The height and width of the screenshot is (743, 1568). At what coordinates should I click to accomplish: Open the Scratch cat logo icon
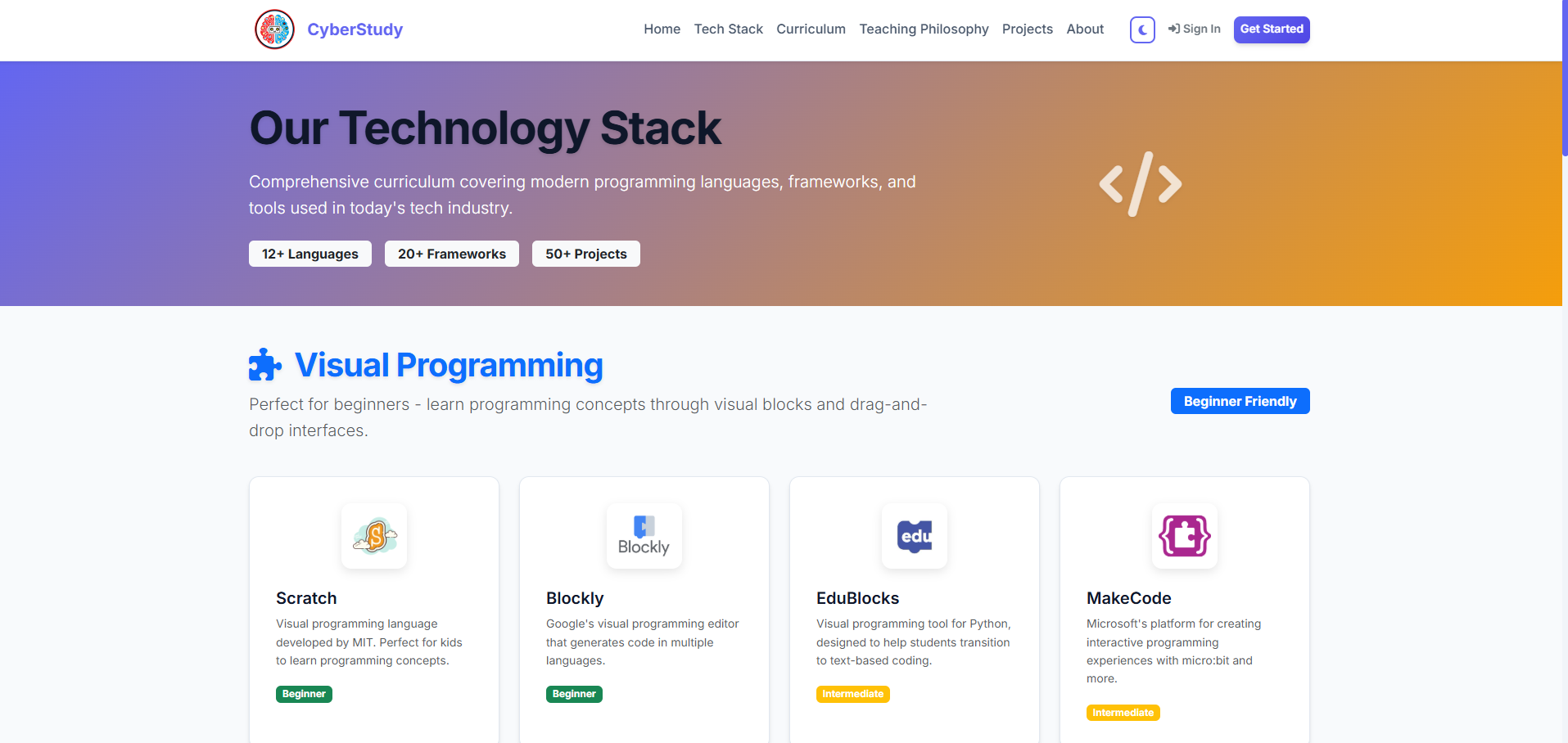coord(373,536)
